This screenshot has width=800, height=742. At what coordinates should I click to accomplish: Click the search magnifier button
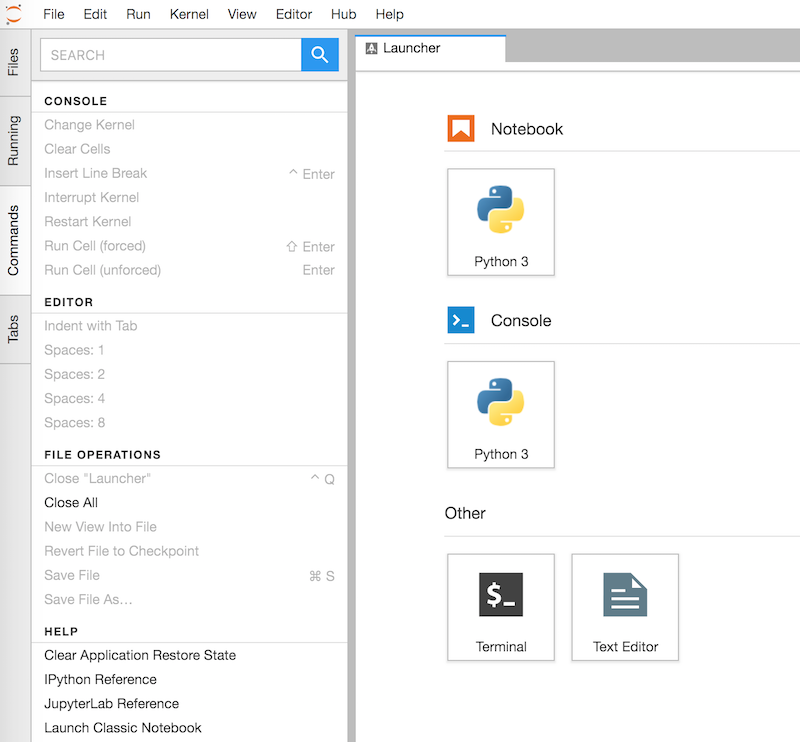pos(320,55)
